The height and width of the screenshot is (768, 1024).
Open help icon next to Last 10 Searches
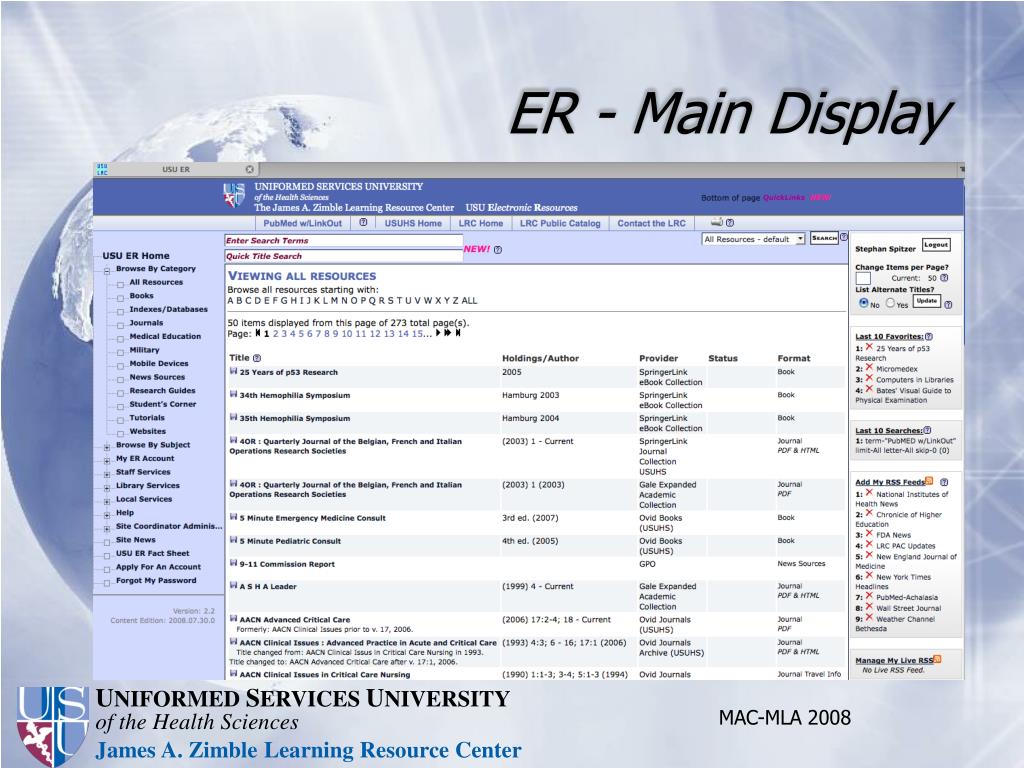(927, 430)
